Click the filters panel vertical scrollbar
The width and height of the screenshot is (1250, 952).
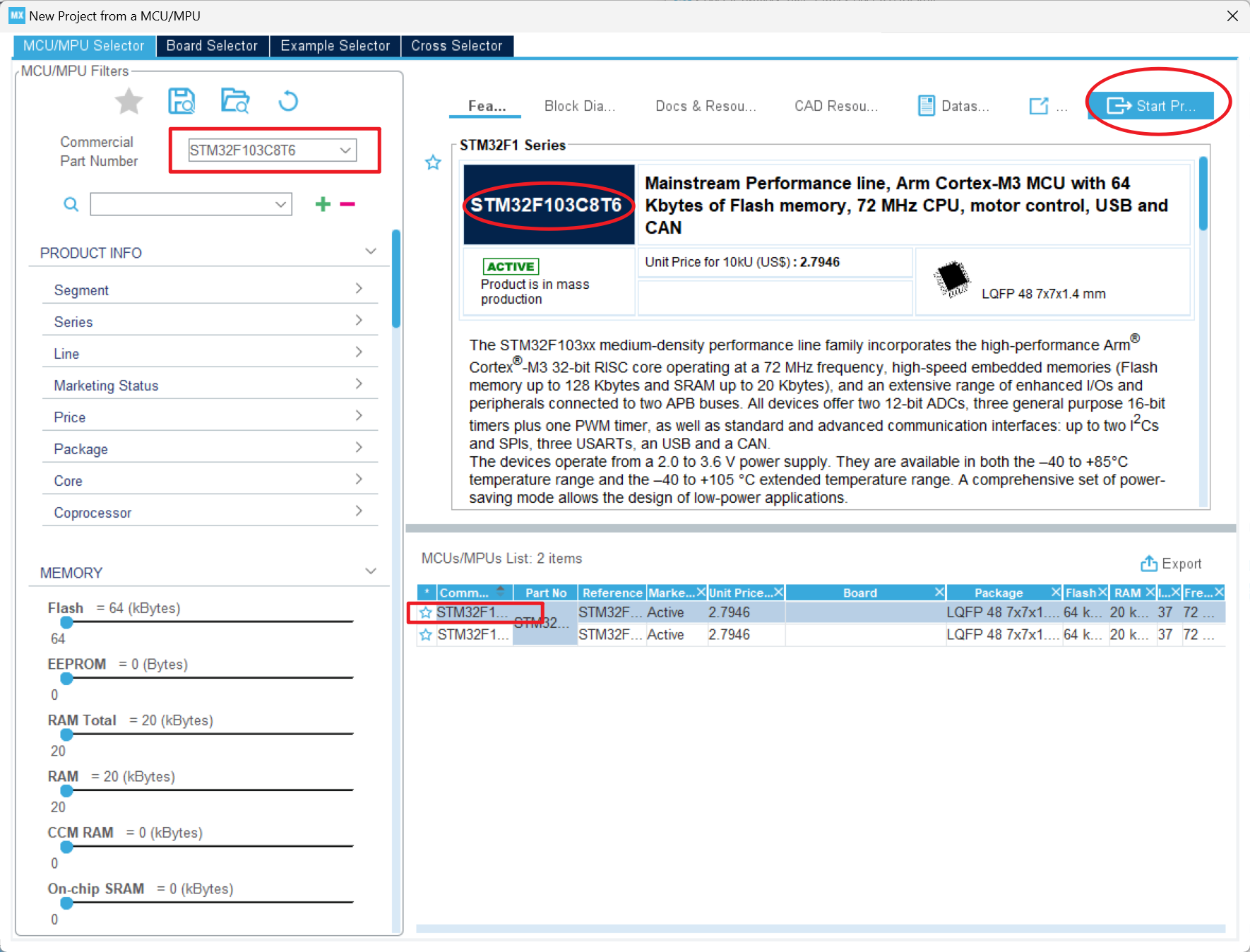tap(396, 278)
